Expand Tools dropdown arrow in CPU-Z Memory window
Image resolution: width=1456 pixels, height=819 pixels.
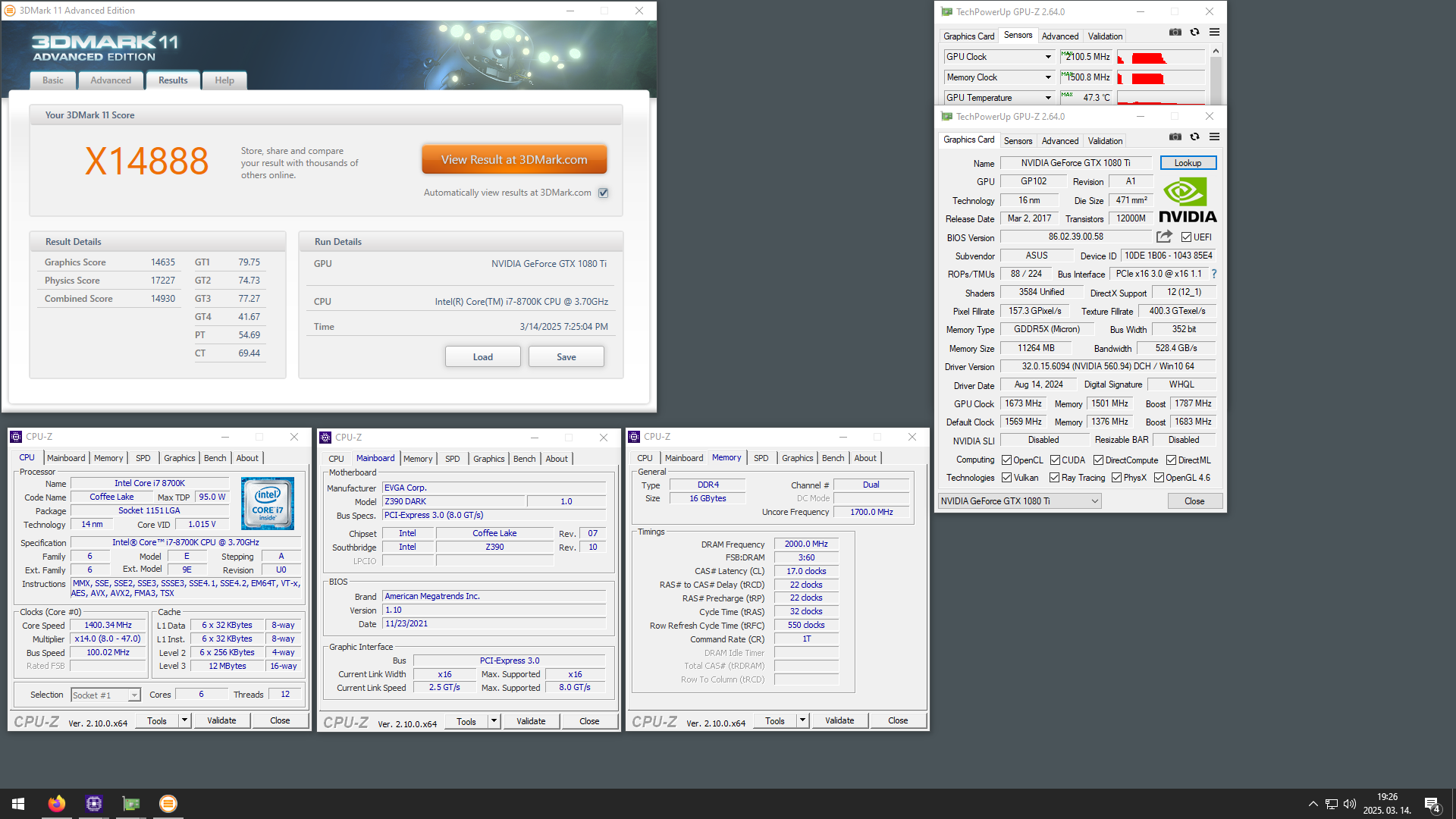click(802, 720)
